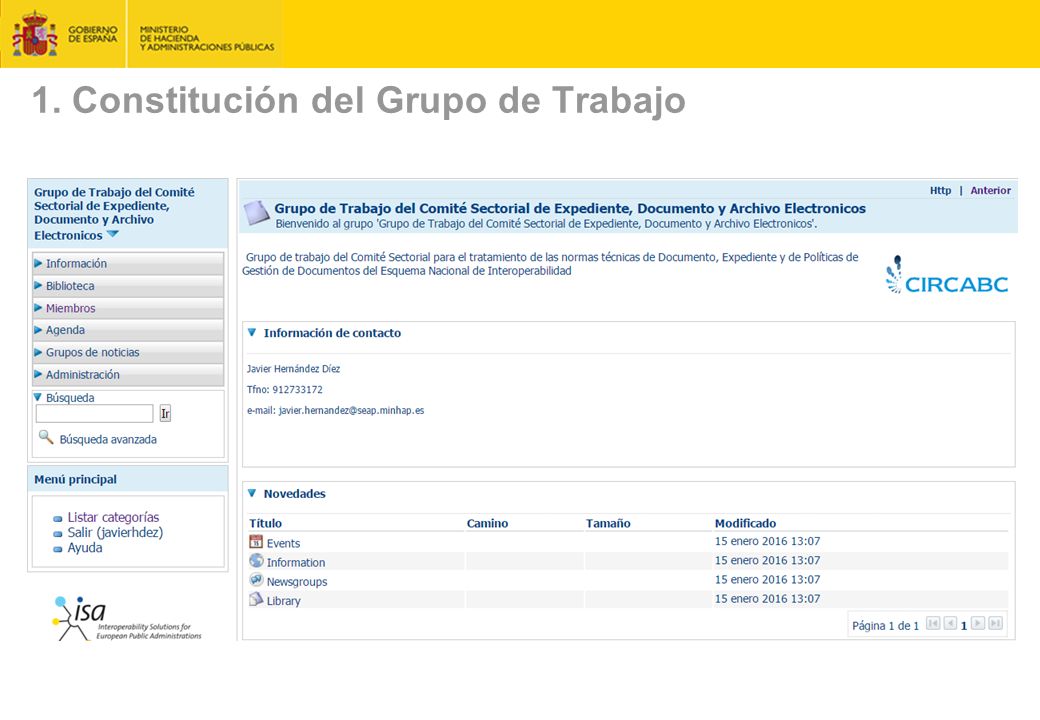Click the Http link
Viewport: 1040px width, 720px height.
[940, 190]
